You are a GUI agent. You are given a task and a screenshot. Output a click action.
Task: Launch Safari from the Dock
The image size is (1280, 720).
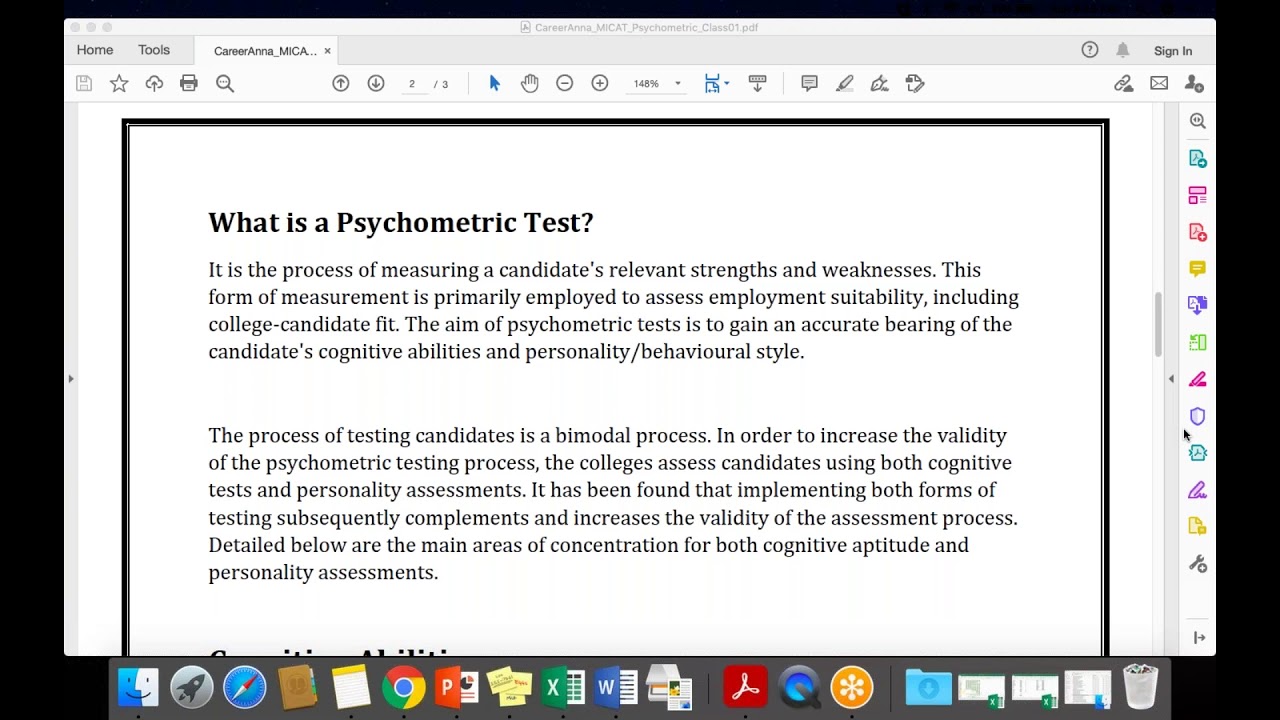245,688
